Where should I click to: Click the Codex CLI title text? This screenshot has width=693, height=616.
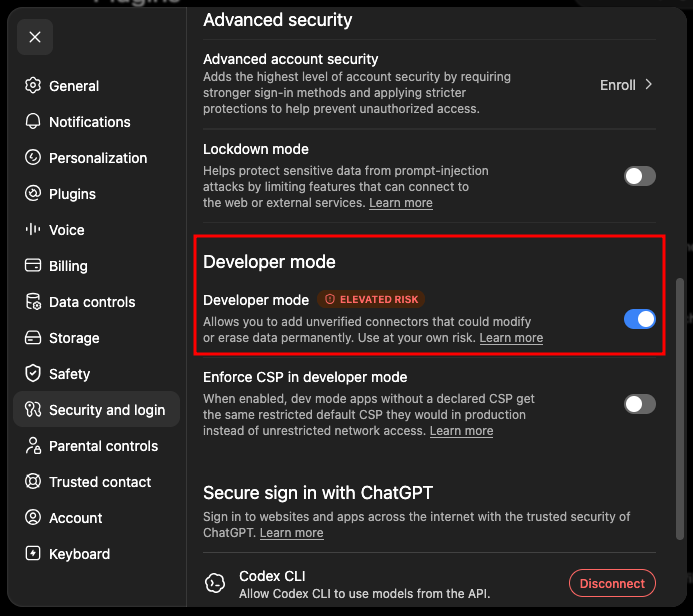(272, 576)
